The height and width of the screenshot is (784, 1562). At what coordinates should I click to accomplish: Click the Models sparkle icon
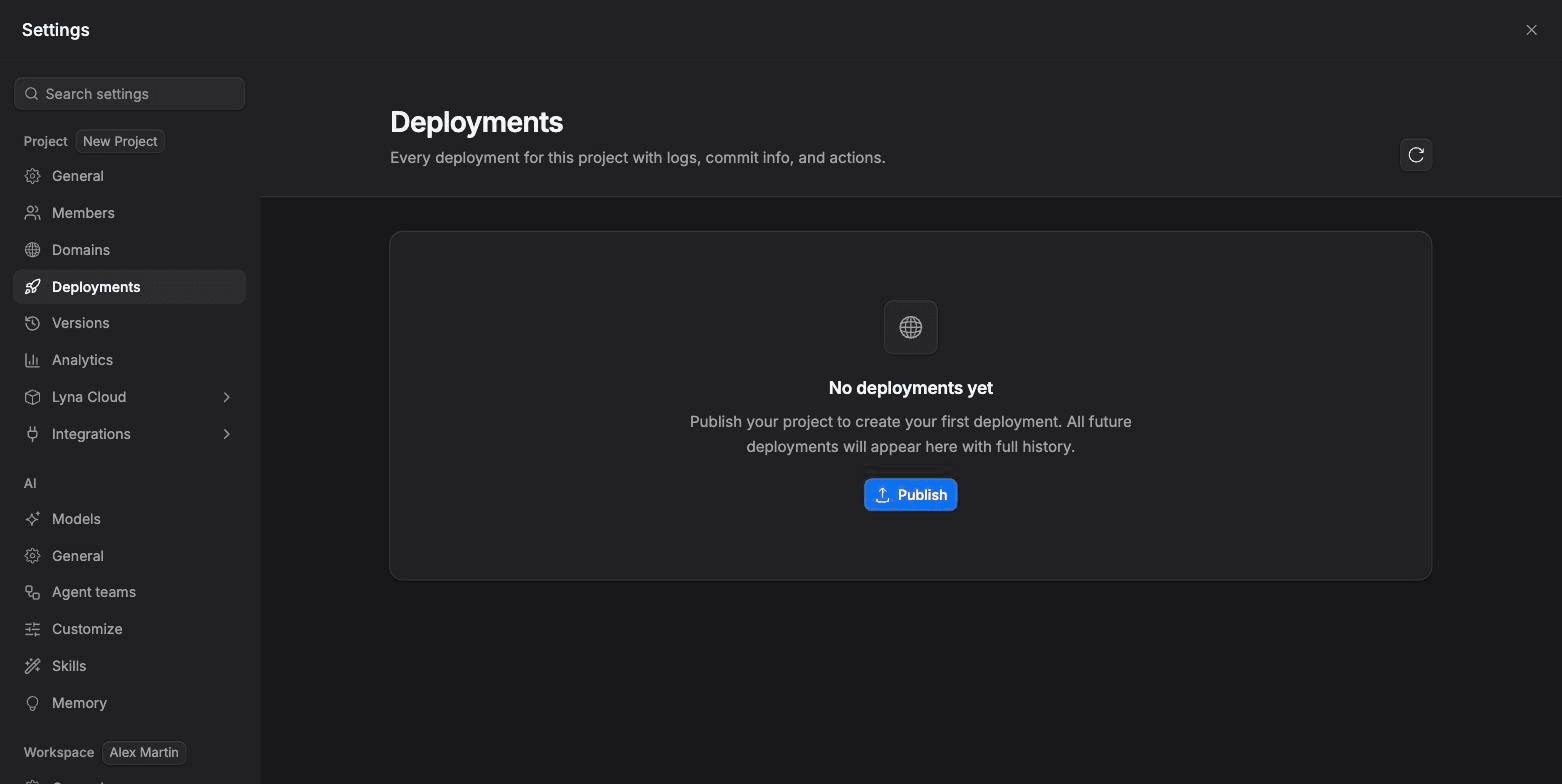click(33, 519)
